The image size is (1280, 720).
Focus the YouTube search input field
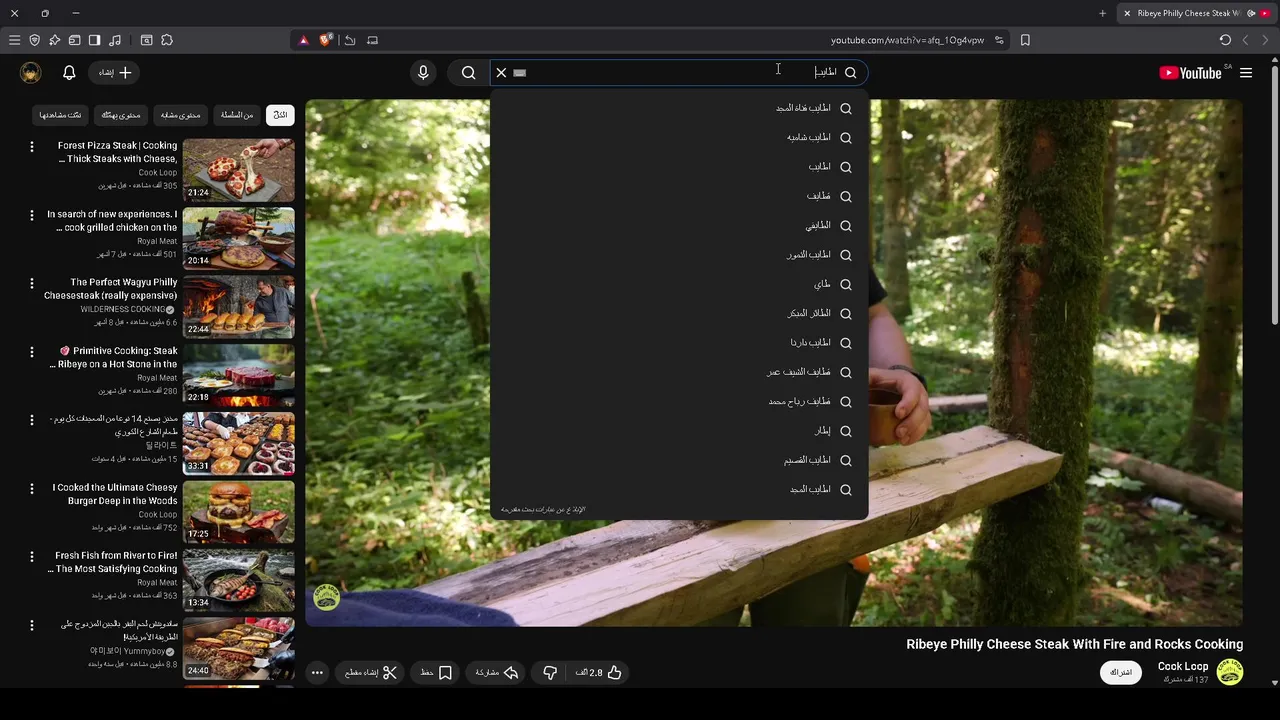[x=680, y=72]
